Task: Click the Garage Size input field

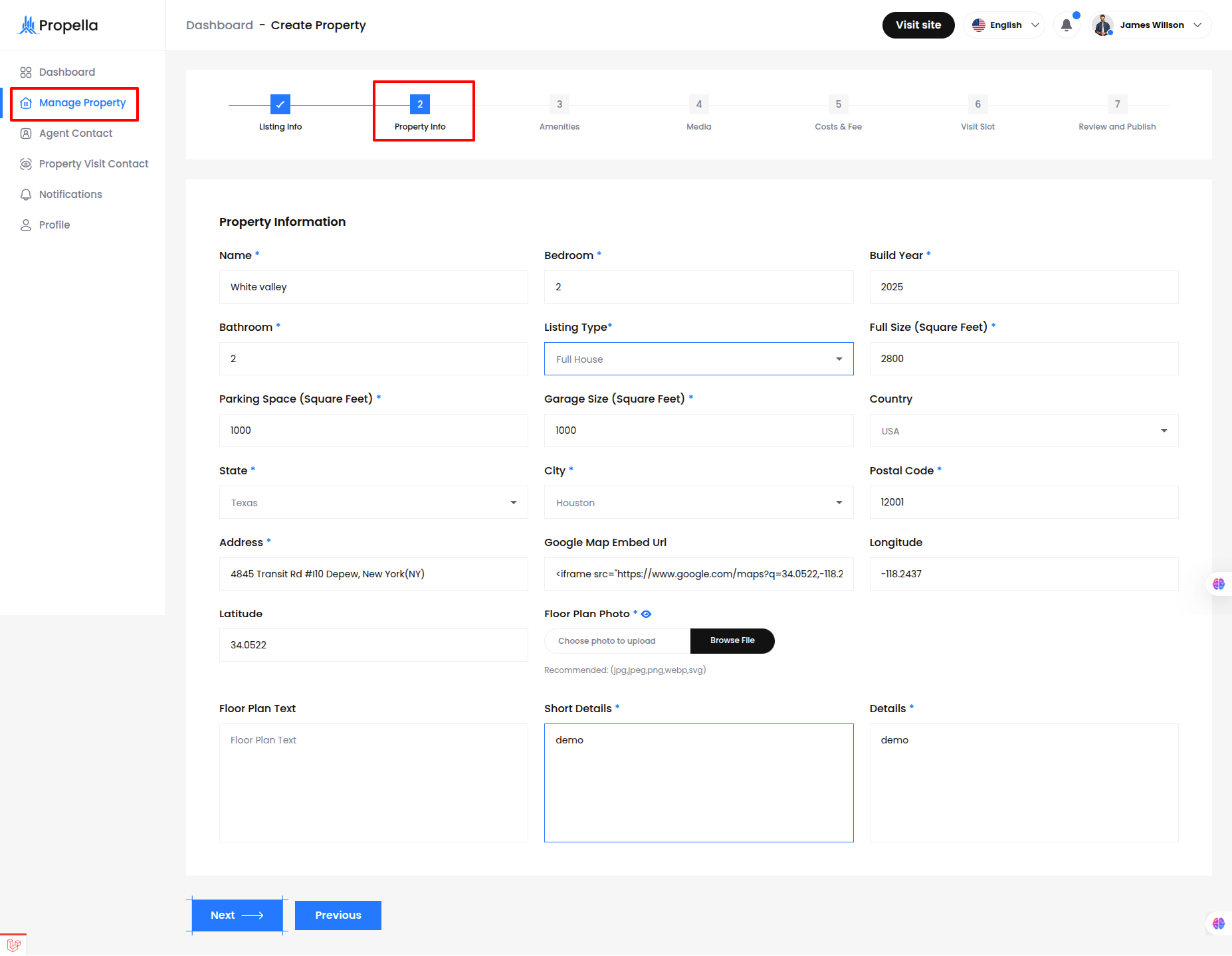Action: click(x=698, y=430)
